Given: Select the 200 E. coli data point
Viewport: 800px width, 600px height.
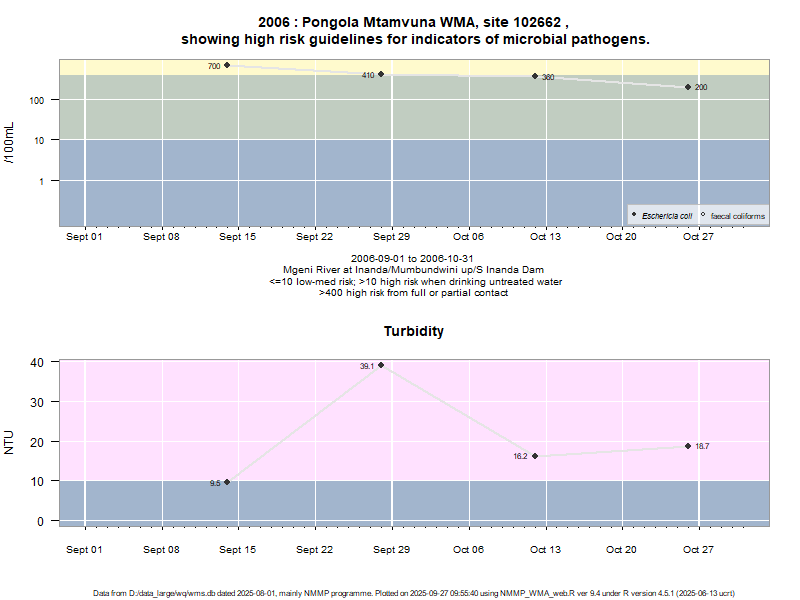Looking at the screenshot, I should (688, 87).
